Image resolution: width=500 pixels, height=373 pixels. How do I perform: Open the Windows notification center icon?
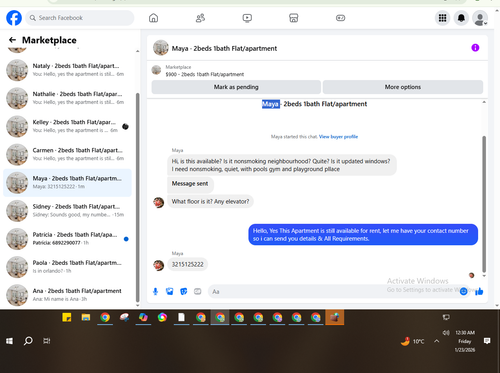point(487,341)
